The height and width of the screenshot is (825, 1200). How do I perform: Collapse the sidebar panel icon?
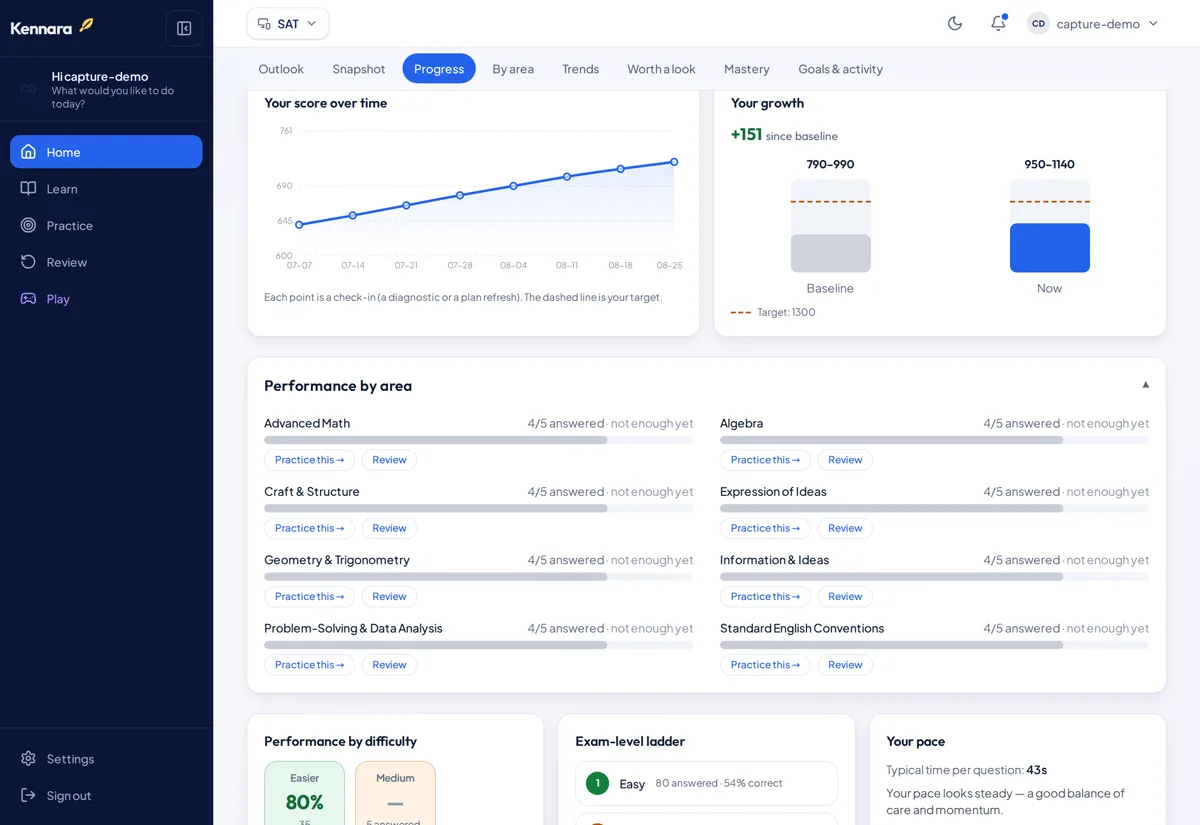point(184,28)
